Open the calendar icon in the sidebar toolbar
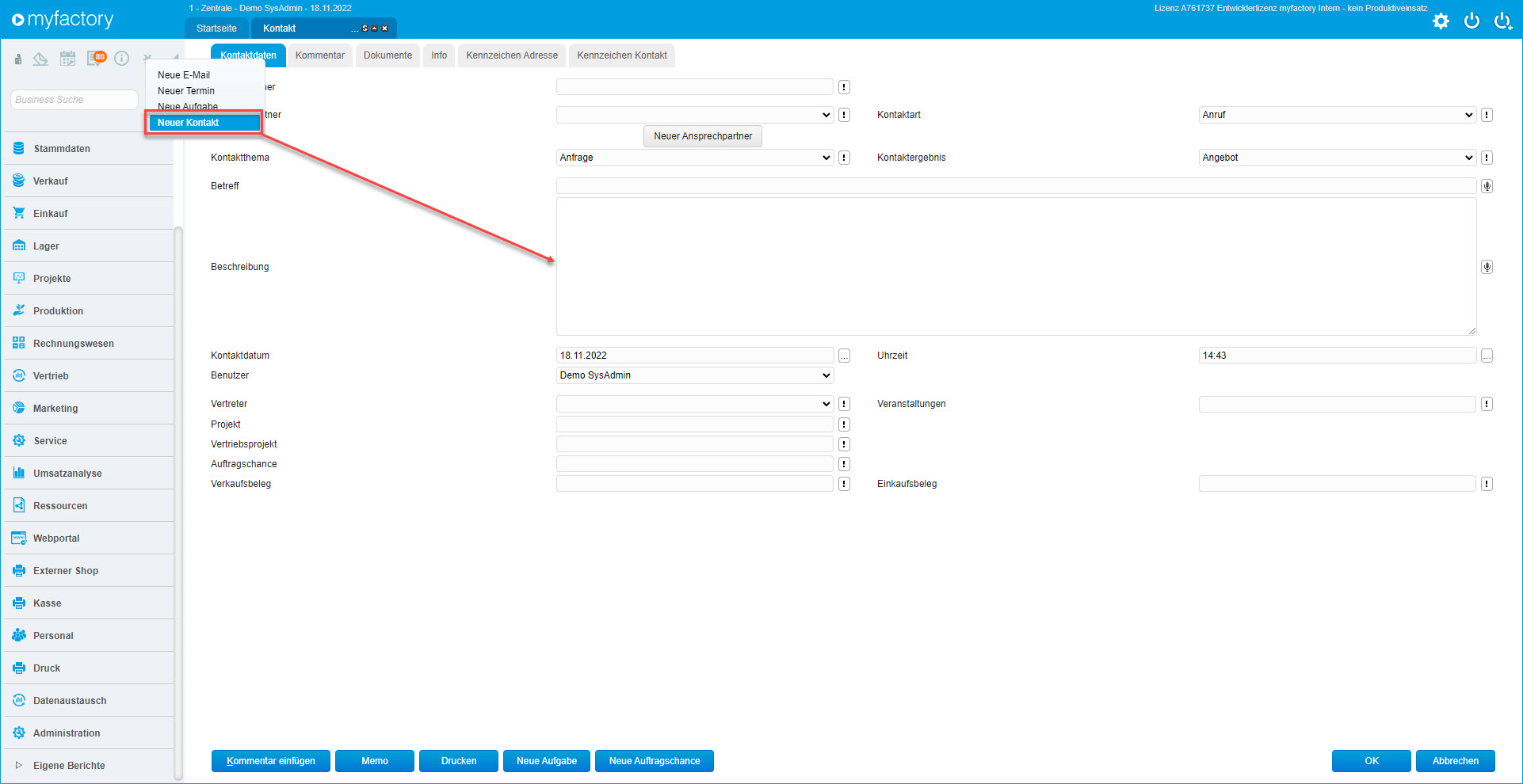The image size is (1523, 784). coord(68,59)
